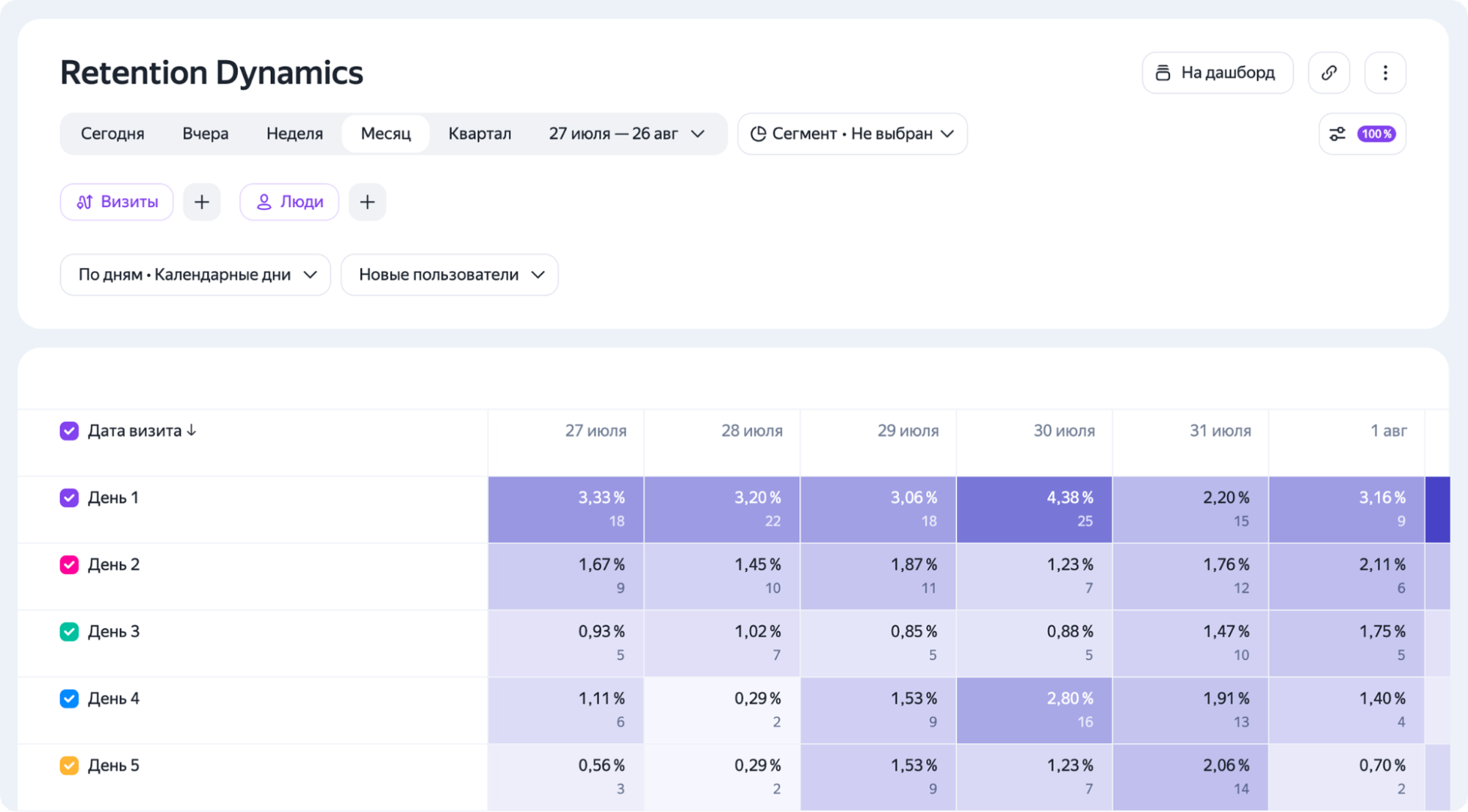Image resolution: width=1468 pixels, height=812 pixels.
Task: Switch to the Квартал period tab
Action: tap(480, 134)
